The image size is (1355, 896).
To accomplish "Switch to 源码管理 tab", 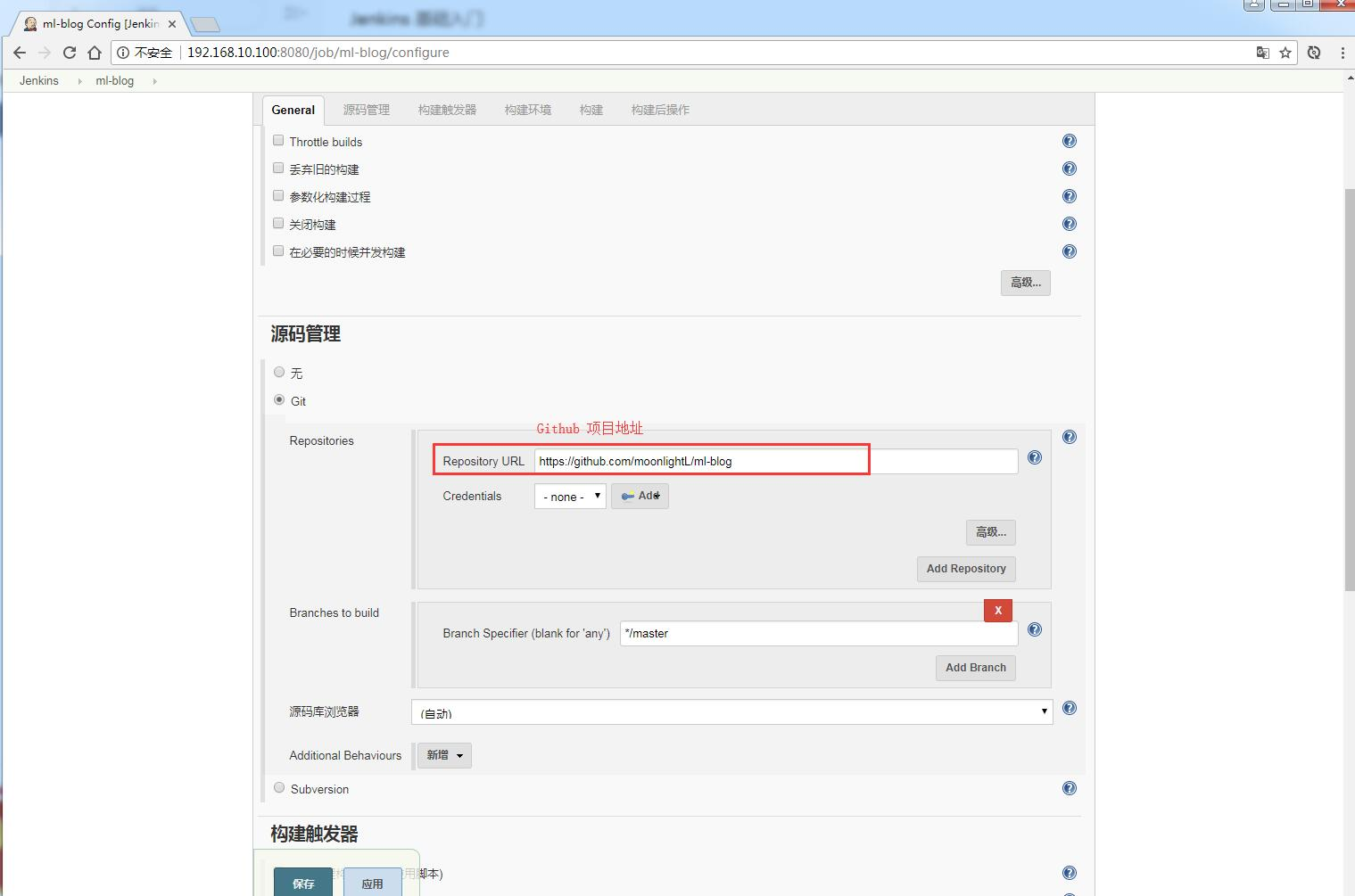I will [x=367, y=110].
